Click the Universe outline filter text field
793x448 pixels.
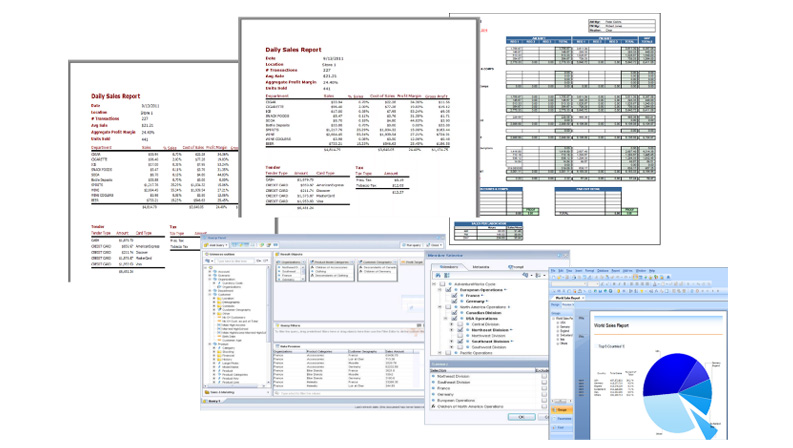235,261
